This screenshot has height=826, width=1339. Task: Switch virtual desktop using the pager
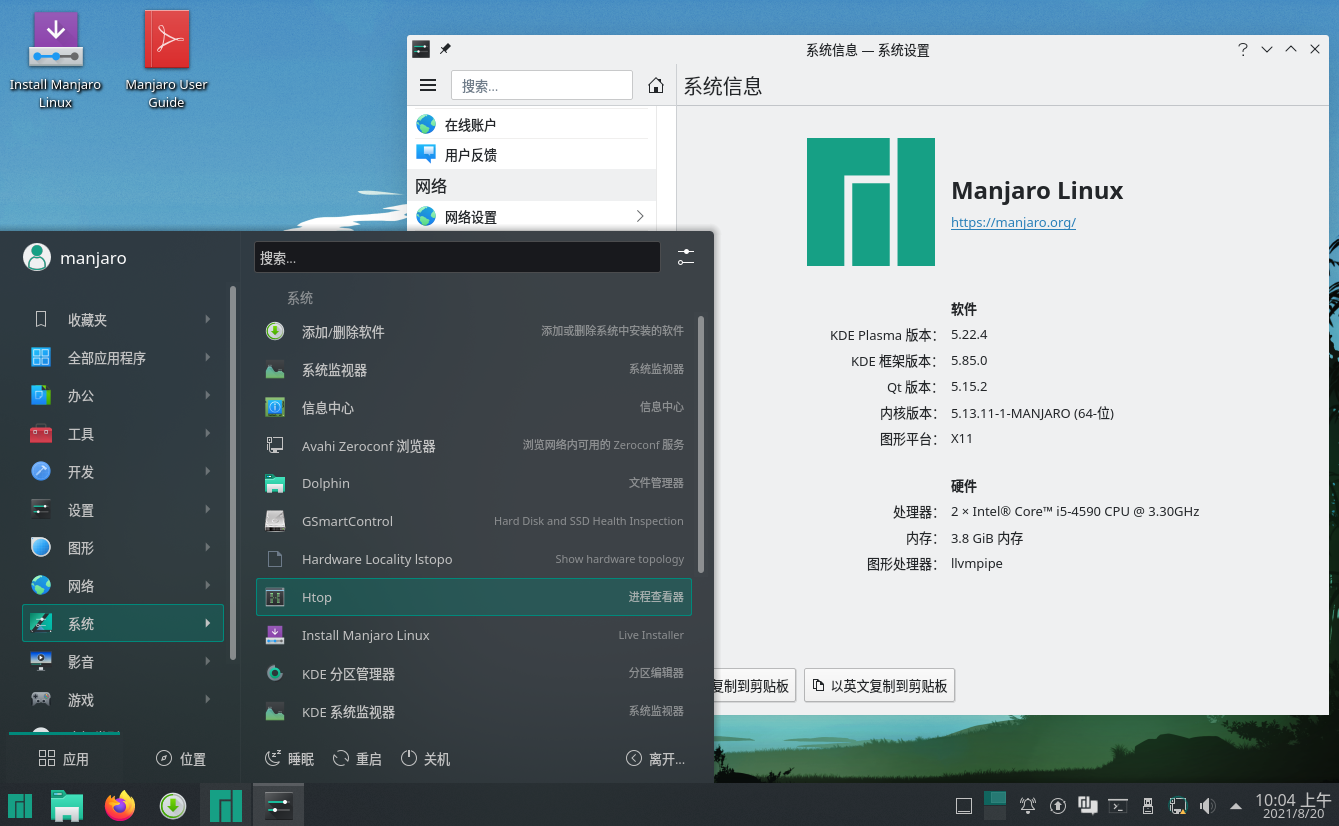[x=995, y=805]
